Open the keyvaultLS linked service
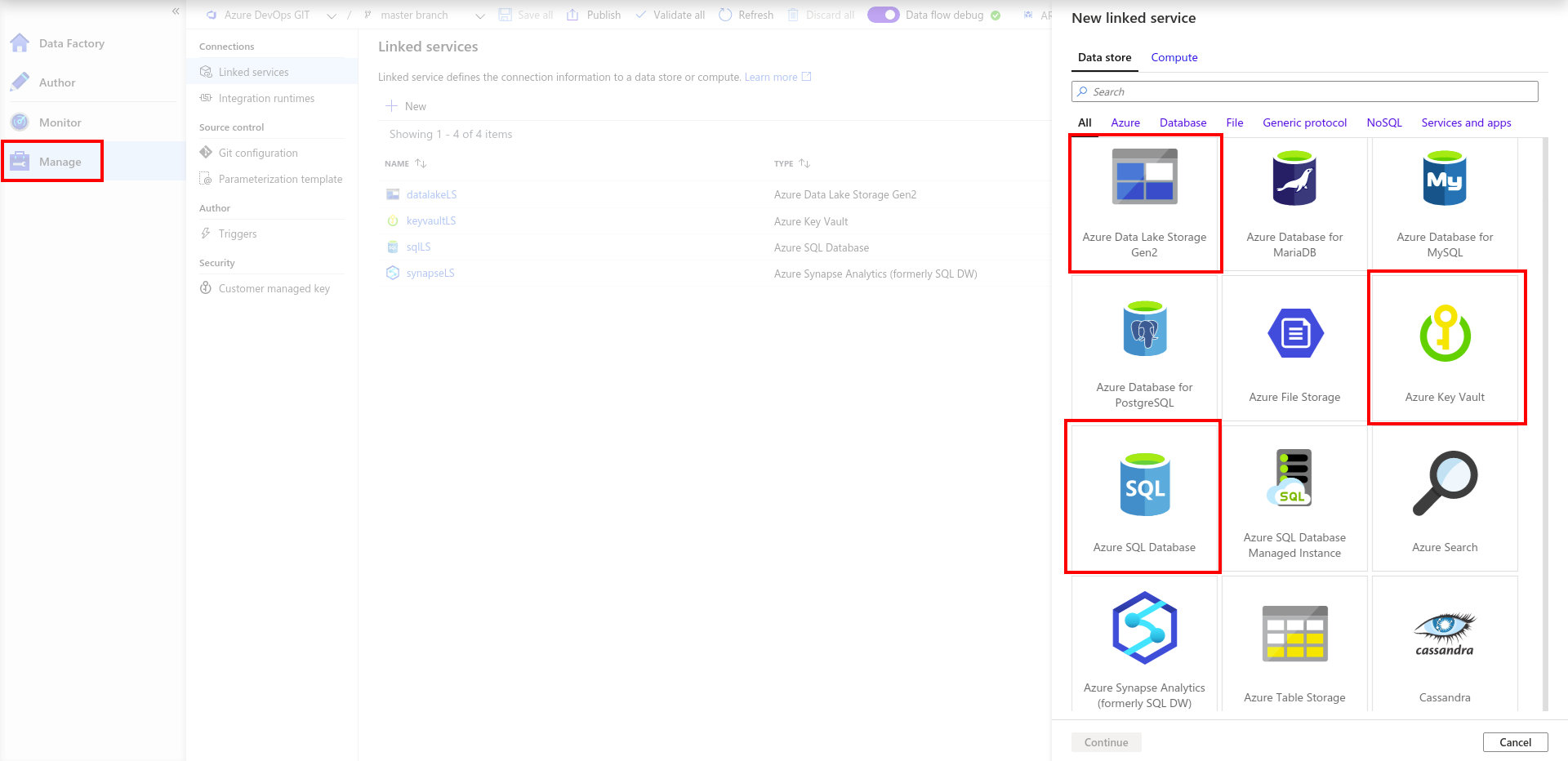Viewport: 1568px width, 761px height. [x=431, y=221]
